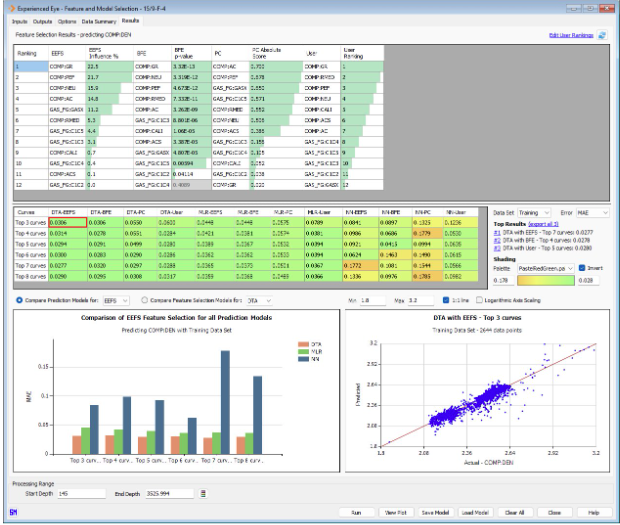Enable Logarithmic Axis Scaling
Viewport: 620px width, 525px height.
tap(485, 299)
